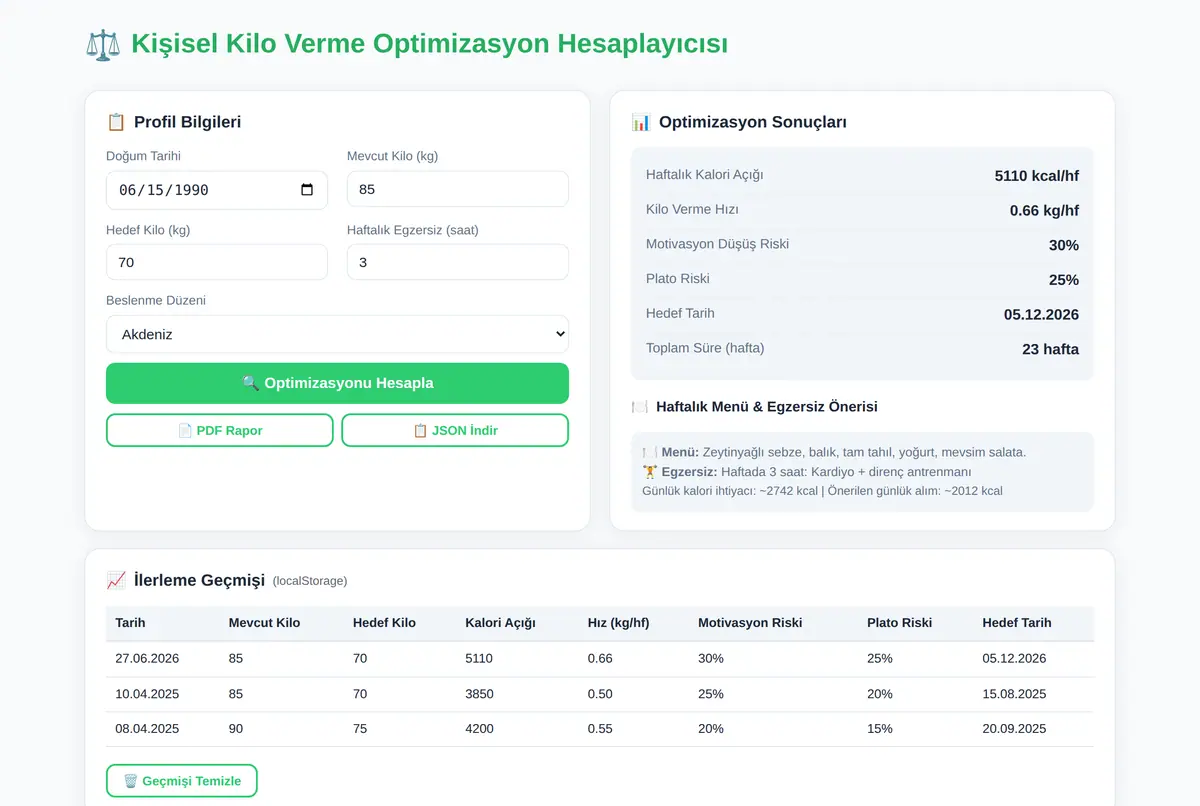This screenshot has height=806, width=1200.
Task: Select the 27.06.2026 history row date
Action: [x=147, y=658]
